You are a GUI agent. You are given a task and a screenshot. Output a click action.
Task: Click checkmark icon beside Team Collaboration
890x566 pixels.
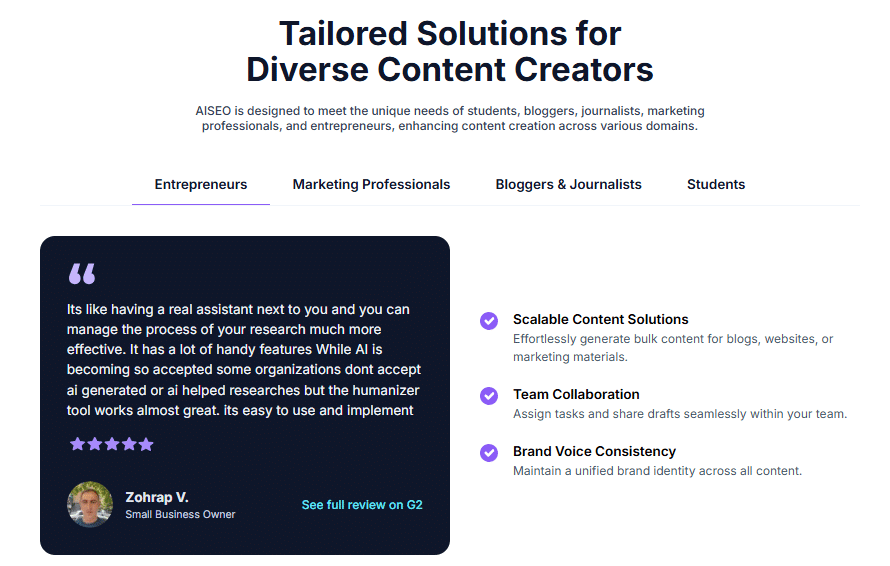(489, 395)
